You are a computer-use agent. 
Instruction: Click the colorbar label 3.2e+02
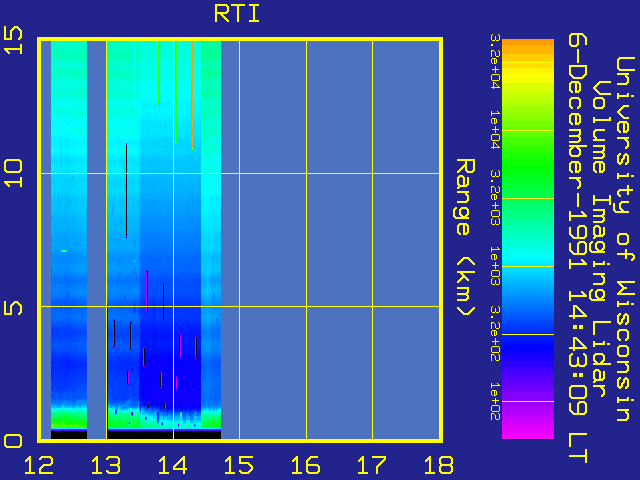[495, 334]
